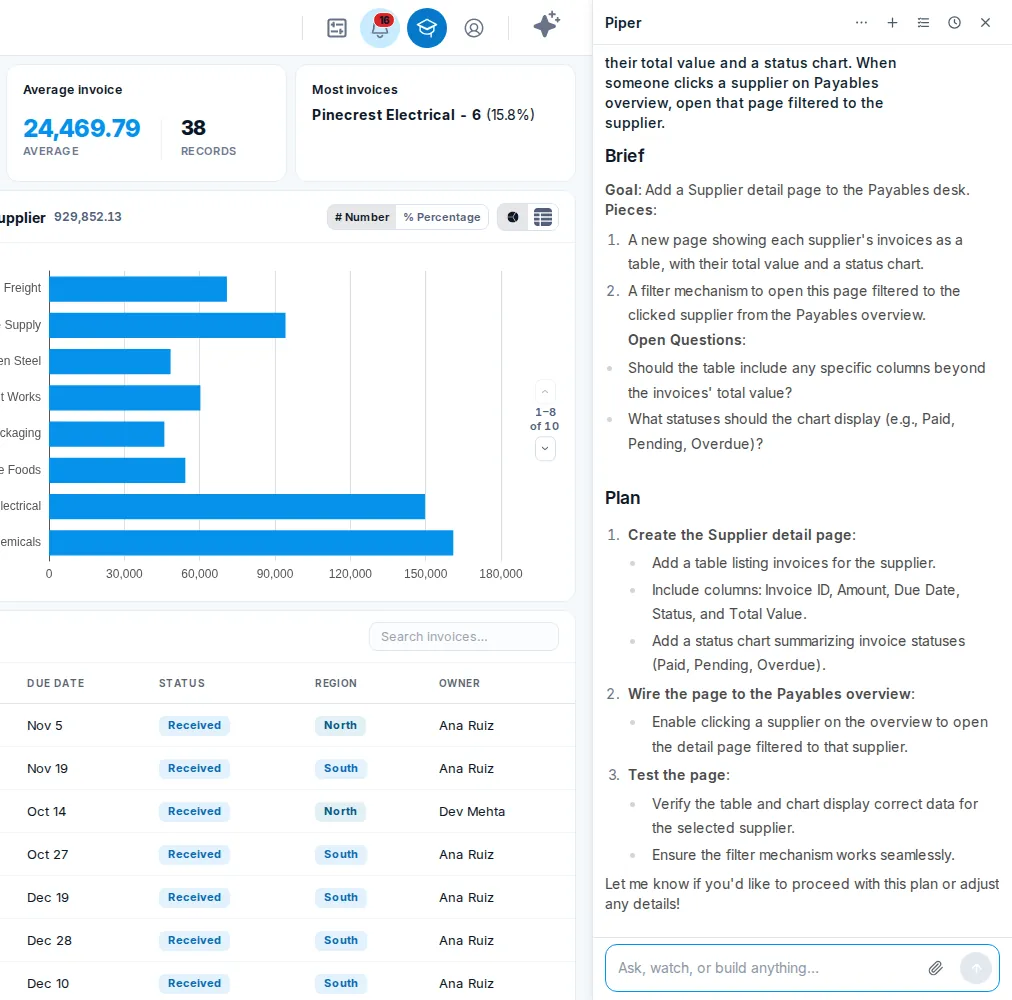Click the Packaging supplier bar
1012x1000 pixels.
[107, 434]
